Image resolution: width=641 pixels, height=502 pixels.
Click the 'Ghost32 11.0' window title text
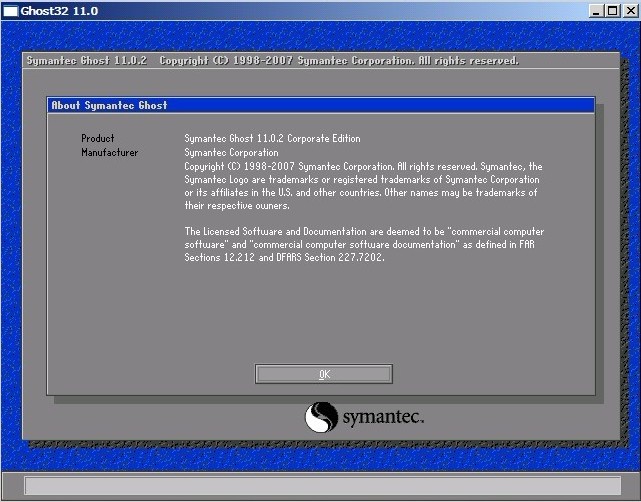coord(60,10)
